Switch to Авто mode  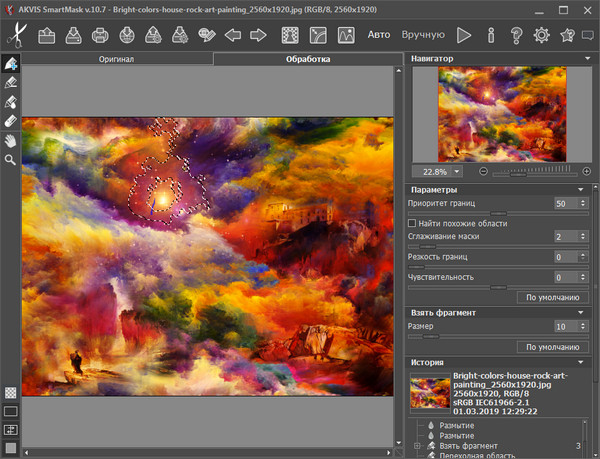[379, 35]
